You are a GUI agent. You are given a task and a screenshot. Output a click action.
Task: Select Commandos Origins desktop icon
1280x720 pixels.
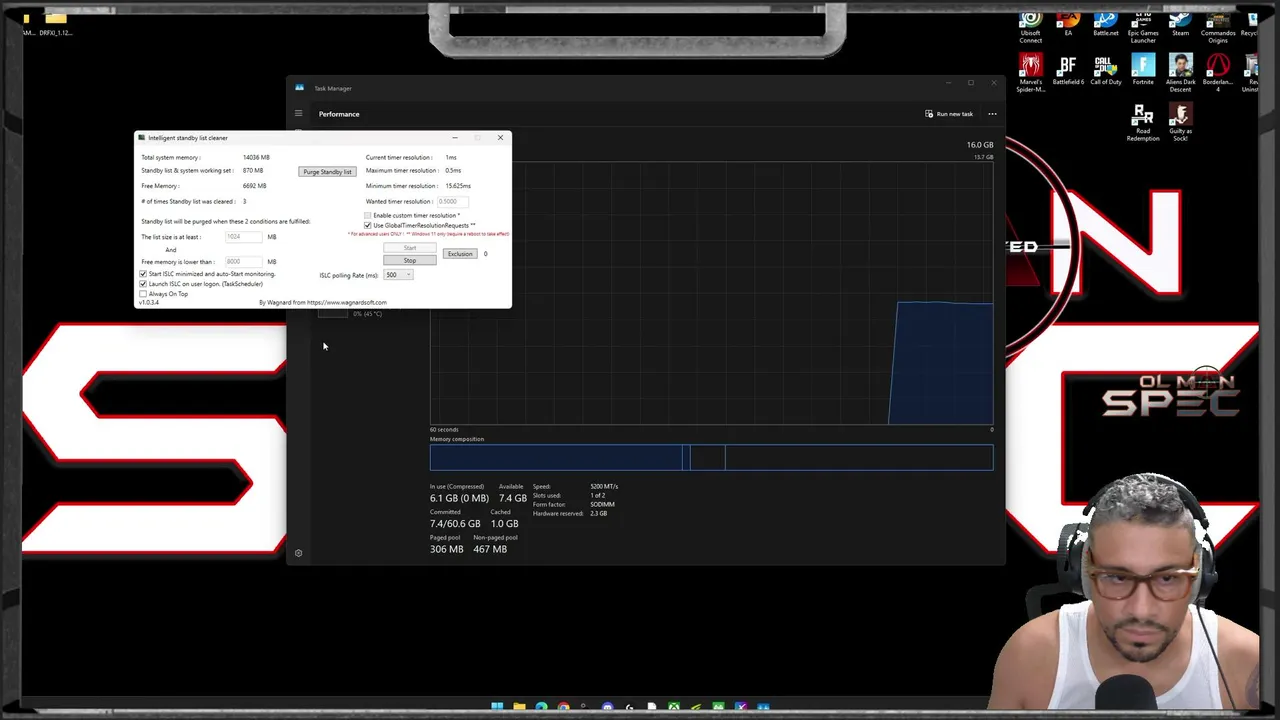tap(1218, 27)
